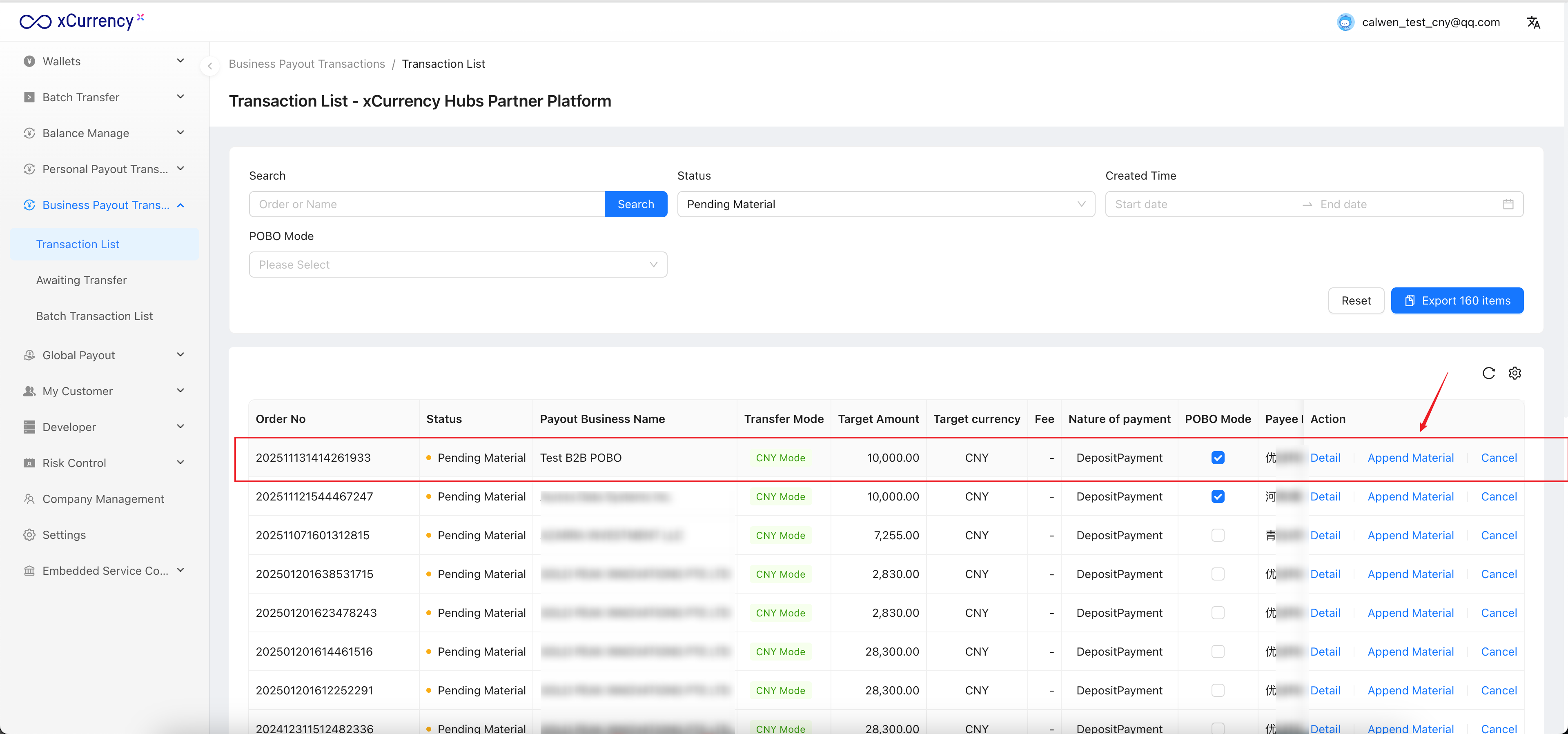Screen dimensions: 1568x734
Task: Click the xCurrency logo
Action: 82,21
